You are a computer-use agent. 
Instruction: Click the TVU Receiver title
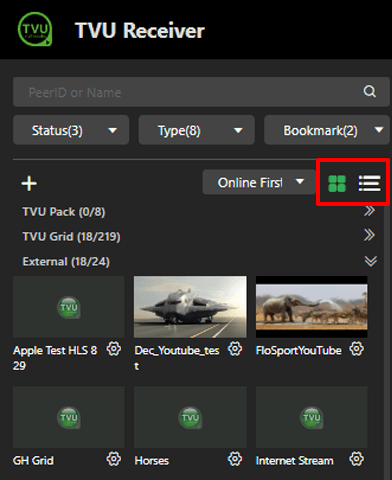[x=140, y=31]
